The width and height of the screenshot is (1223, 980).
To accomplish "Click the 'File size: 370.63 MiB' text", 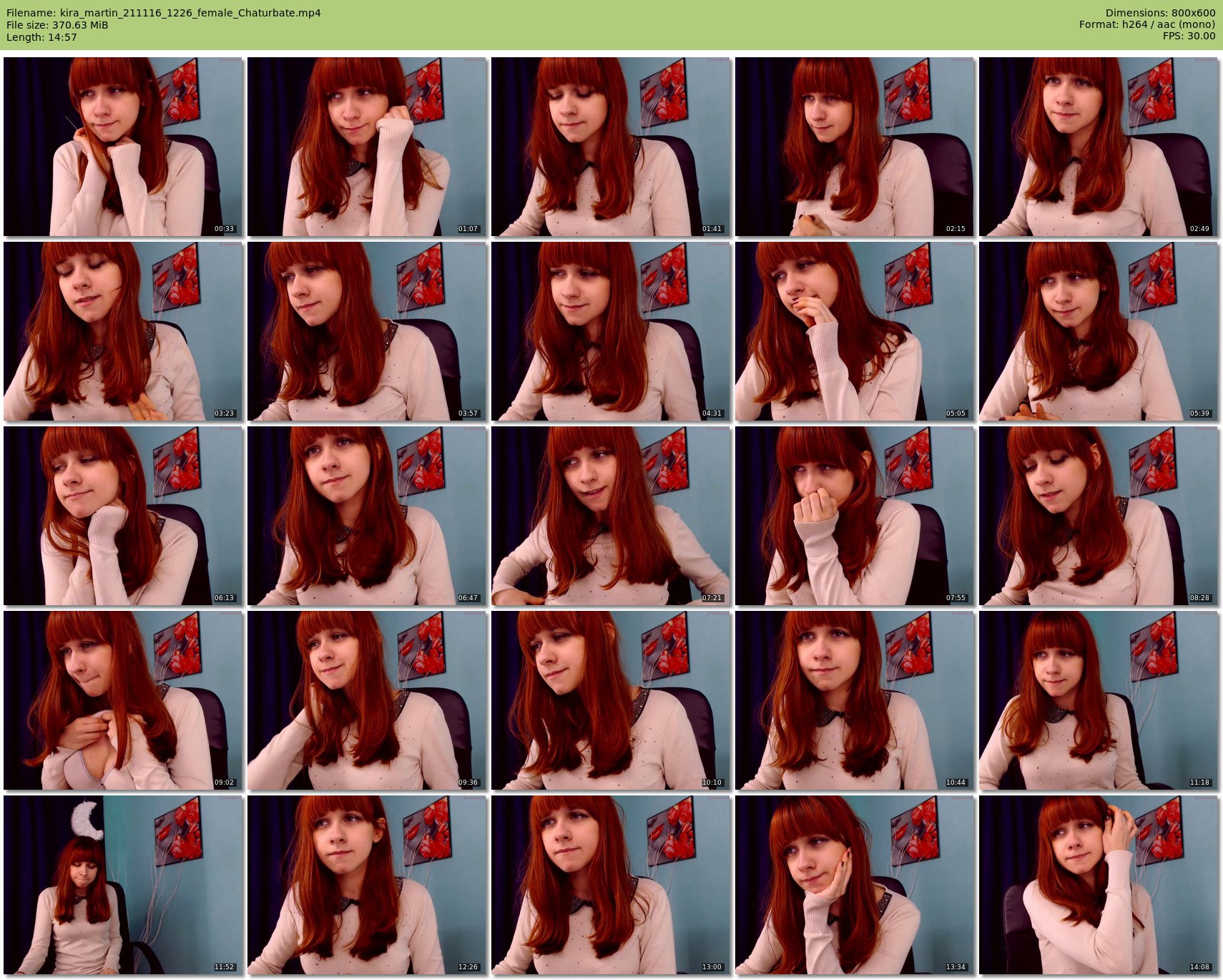I will (57, 25).
